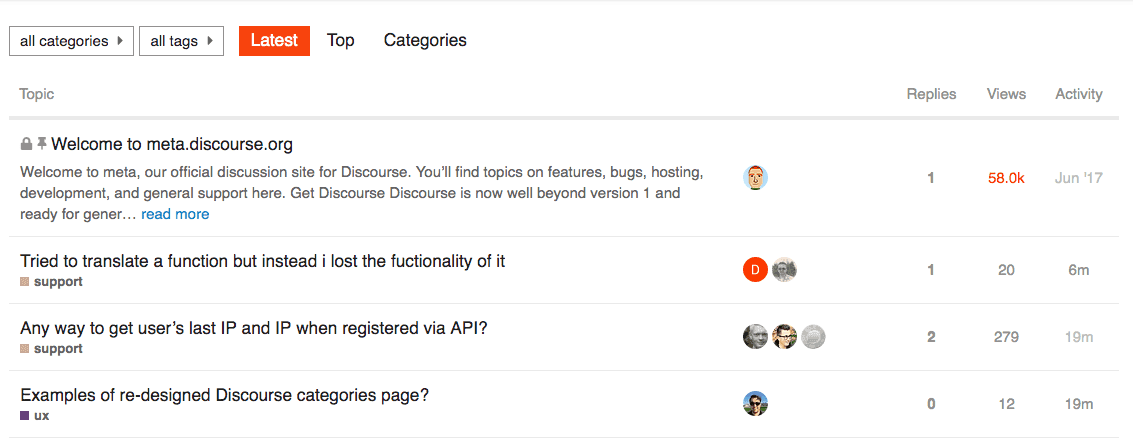Viewport: 1133px width, 441px height.
Task: Click the 279 views count
Action: tap(1007, 337)
